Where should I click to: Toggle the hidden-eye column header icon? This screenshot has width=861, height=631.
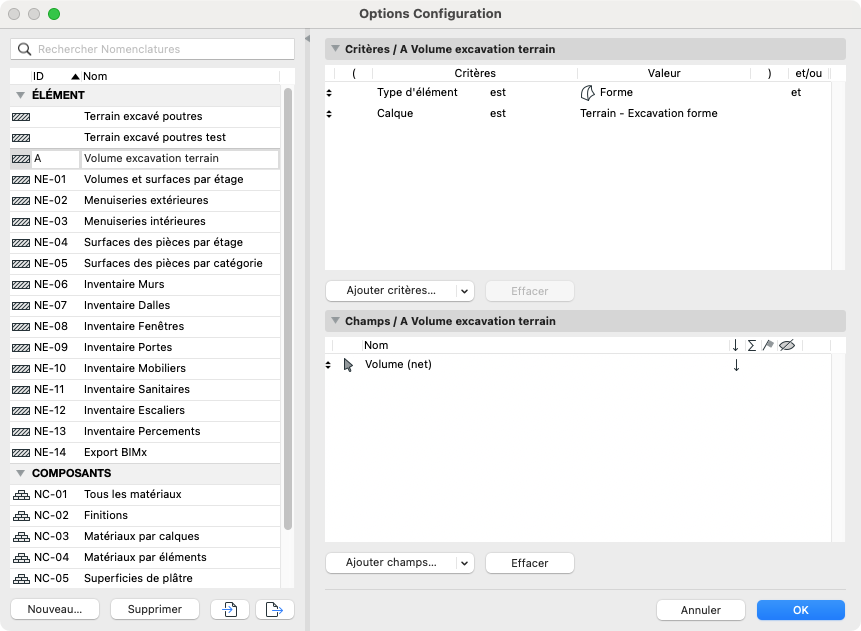[787, 345]
